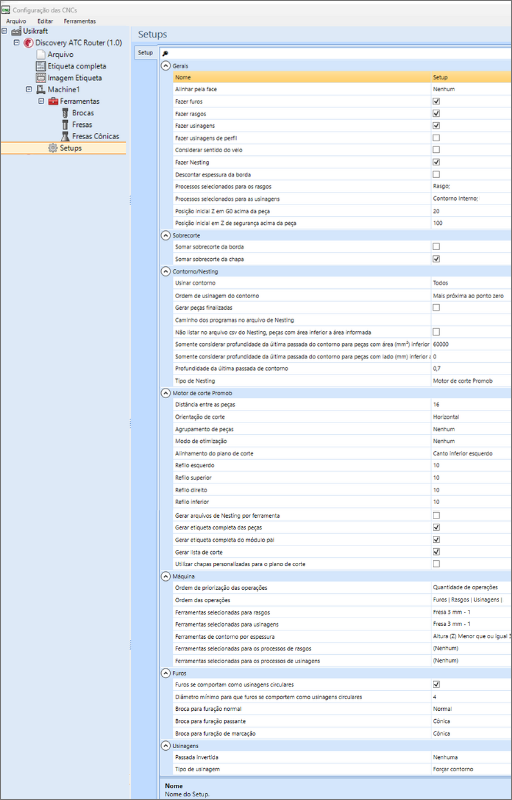This screenshot has height=800, width=512.
Task: Collapse the Ferramentas tree node
Action: click(x=41, y=101)
